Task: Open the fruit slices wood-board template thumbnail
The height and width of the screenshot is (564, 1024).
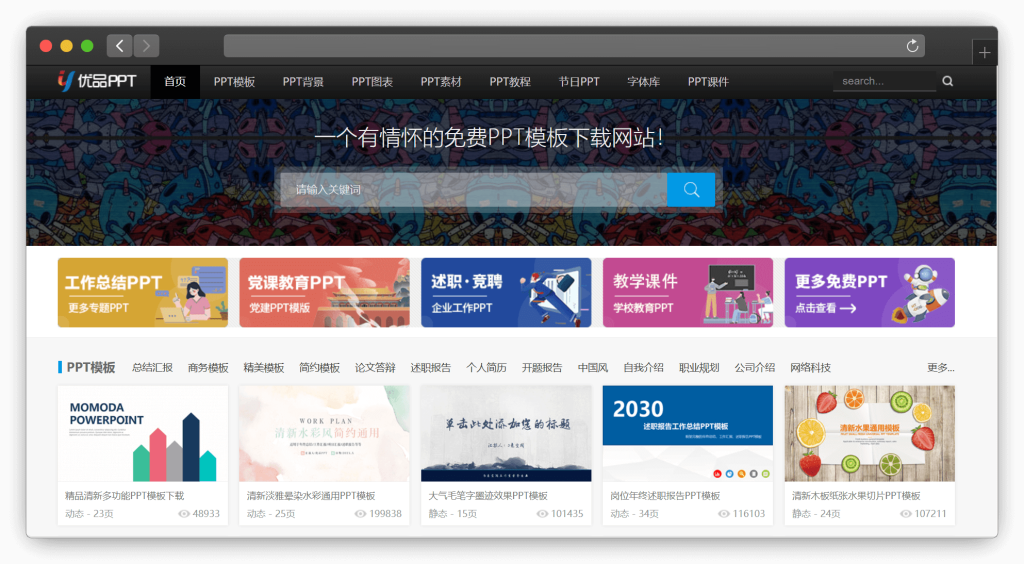Action: pyautogui.click(x=869, y=433)
